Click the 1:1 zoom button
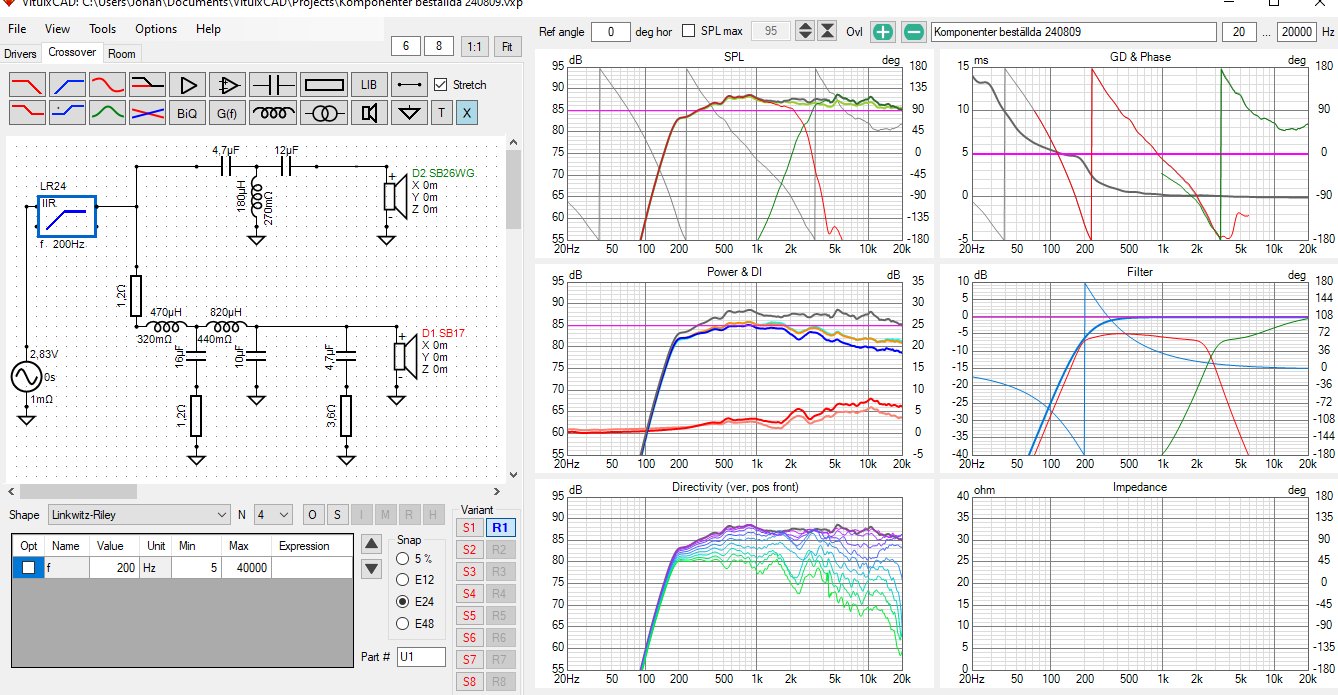This screenshot has width=1338, height=695. [475, 46]
